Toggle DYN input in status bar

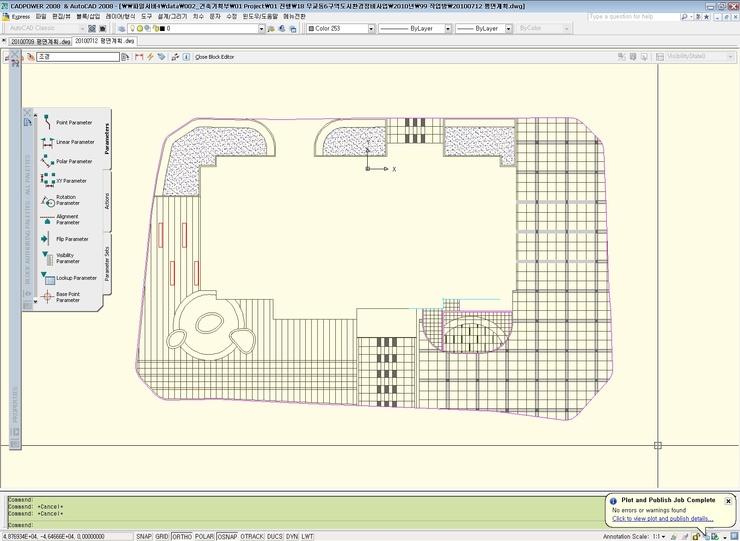(x=292, y=536)
